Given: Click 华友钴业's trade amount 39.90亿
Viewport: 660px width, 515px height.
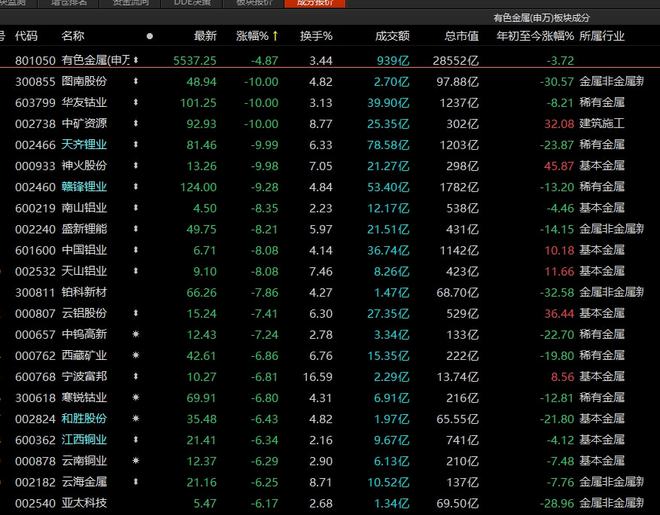Looking at the screenshot, I should pos(388,103).
